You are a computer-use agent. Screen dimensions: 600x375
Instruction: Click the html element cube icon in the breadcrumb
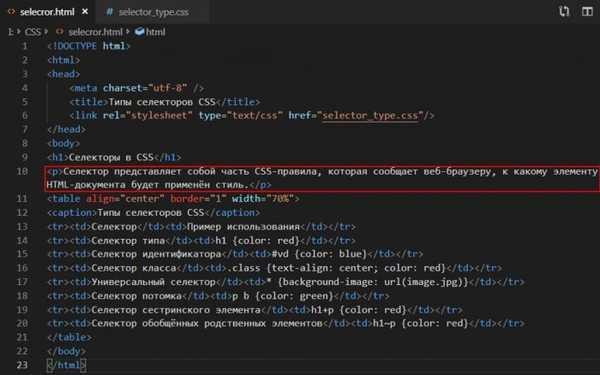pos(139,31)
